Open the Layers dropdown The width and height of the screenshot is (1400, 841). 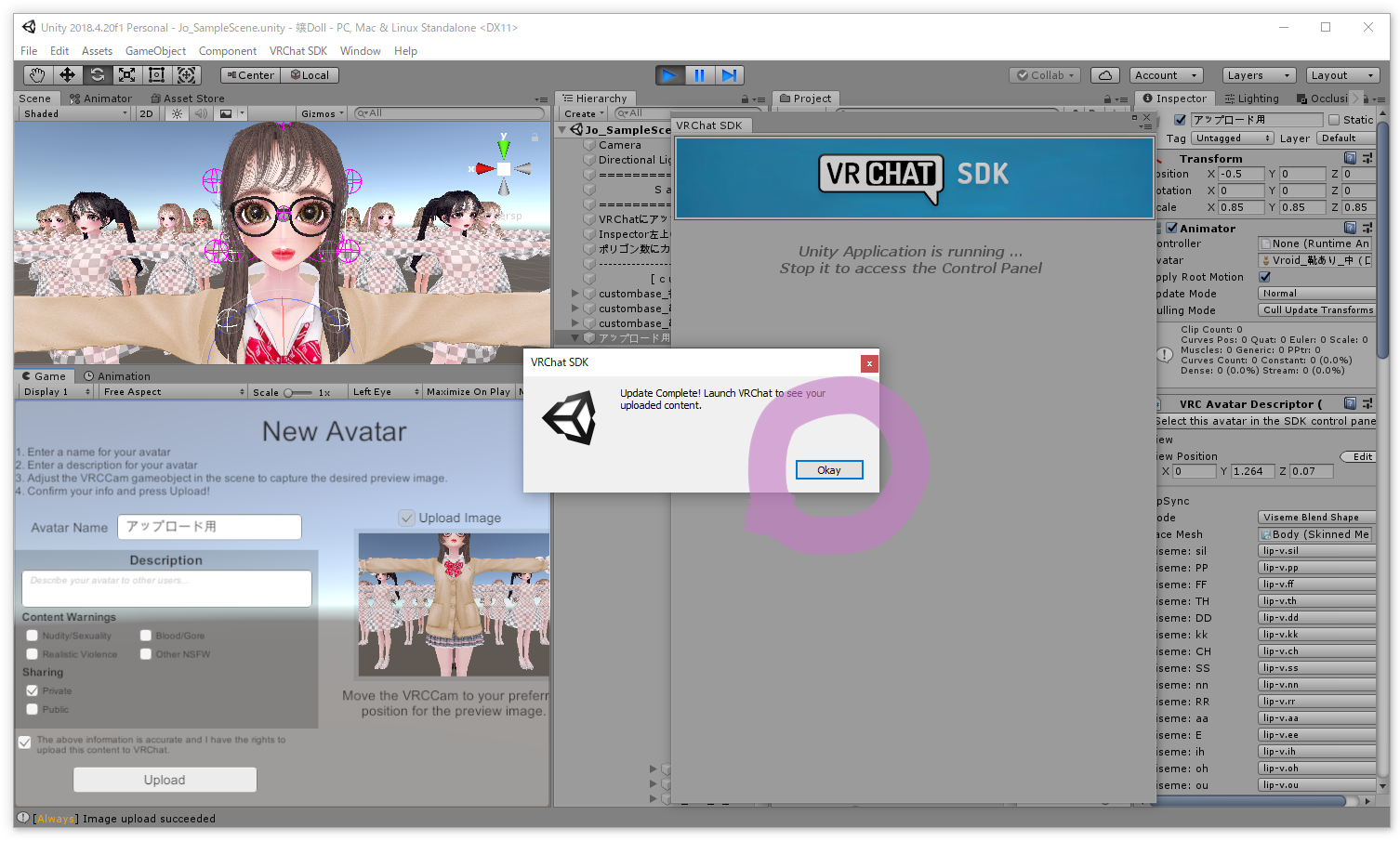point(1259,75)
